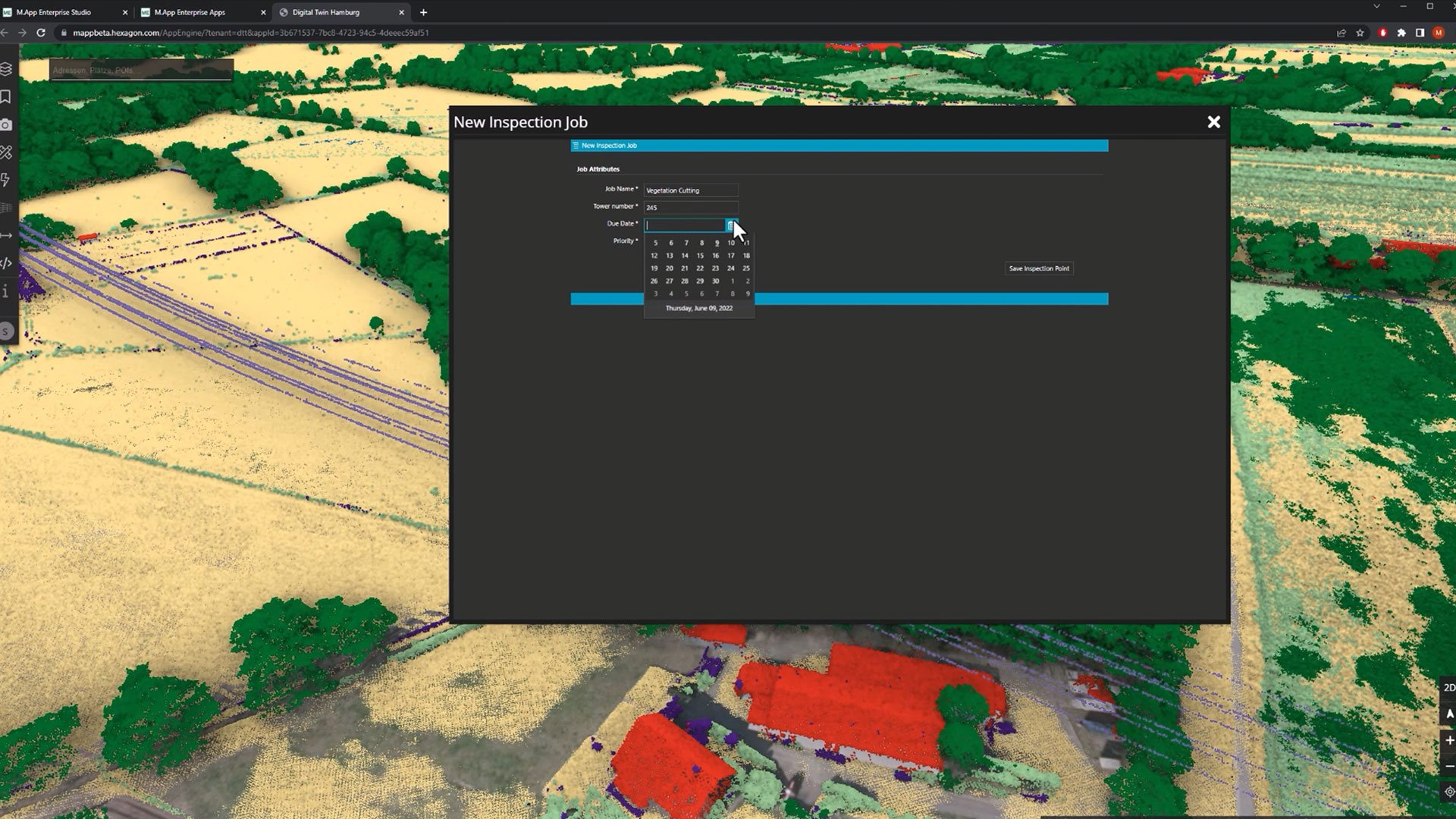The width and height of the screenshot is (1456, 819).
Task: Open the layers panel icon
Action: [x=6, y=69]
